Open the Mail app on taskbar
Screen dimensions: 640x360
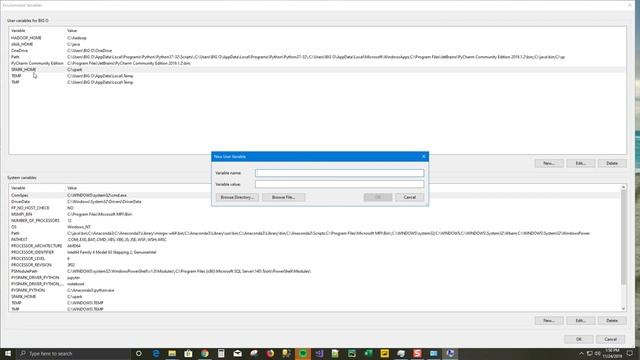pyautogui.click(x=238, y=353)
